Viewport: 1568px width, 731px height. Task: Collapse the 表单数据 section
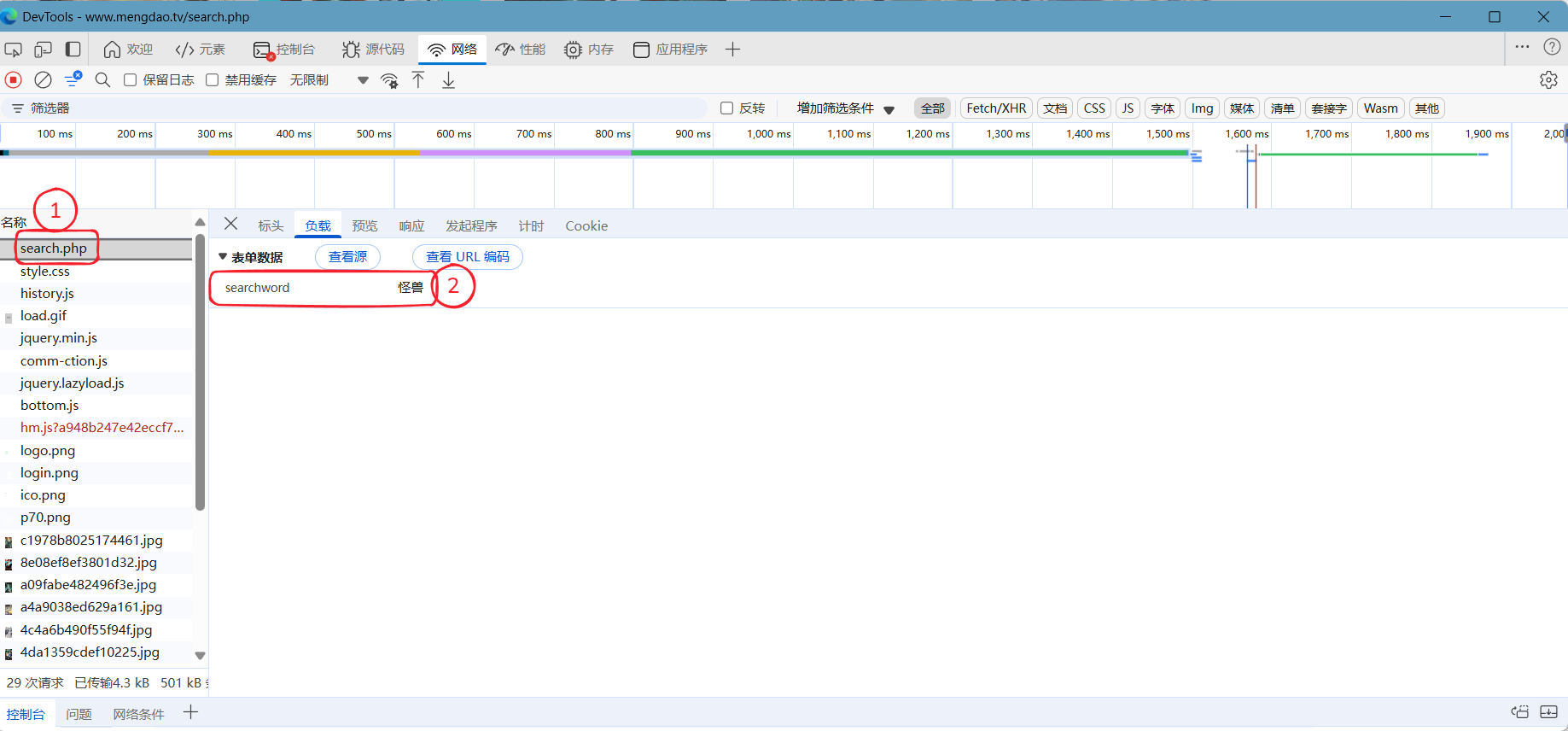point(224,256)
